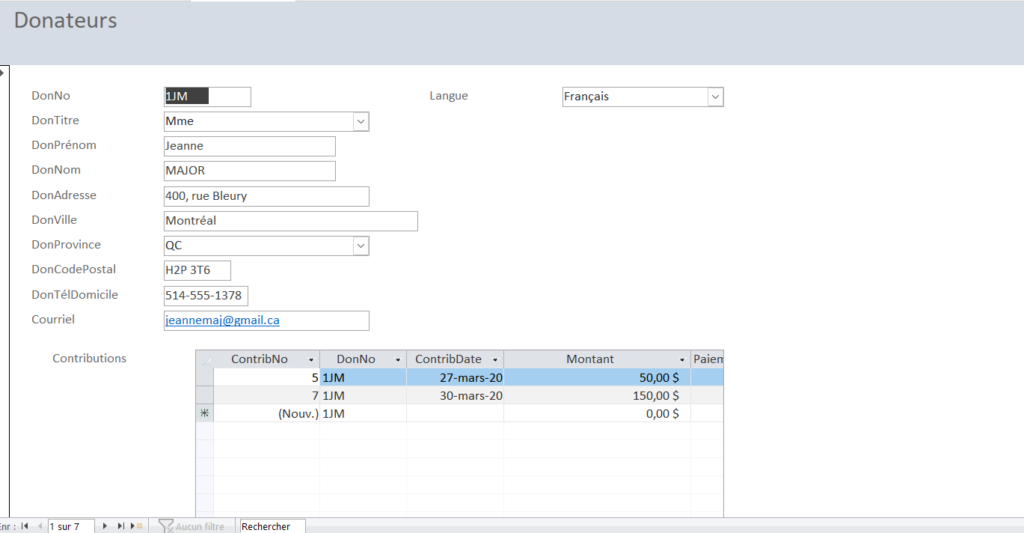The width and height of the screenshot is (1024, 533).
Task: Go to previous record arrow
Action: 40,526
